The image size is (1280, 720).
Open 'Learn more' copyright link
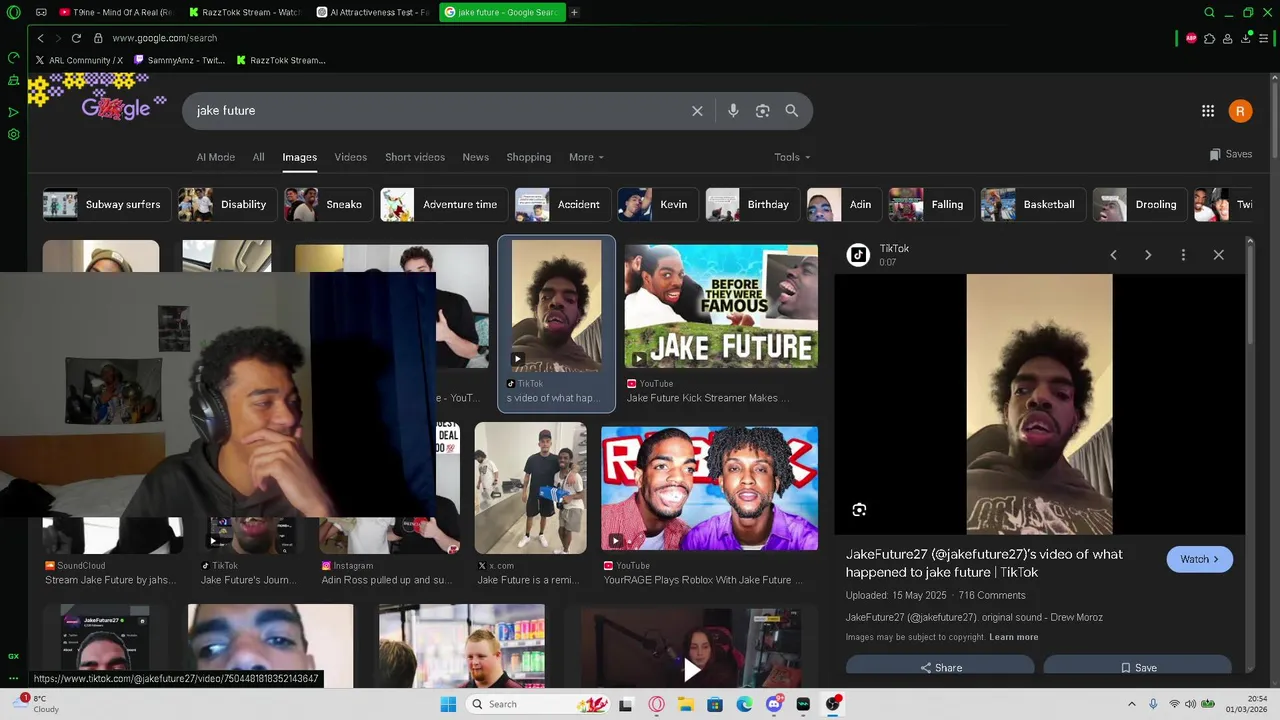(x=1014, y=637)
